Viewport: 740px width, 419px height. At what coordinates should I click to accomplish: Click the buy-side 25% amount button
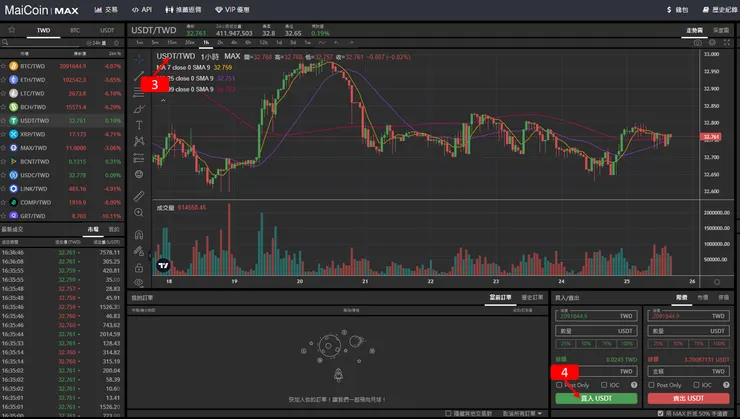566,344
